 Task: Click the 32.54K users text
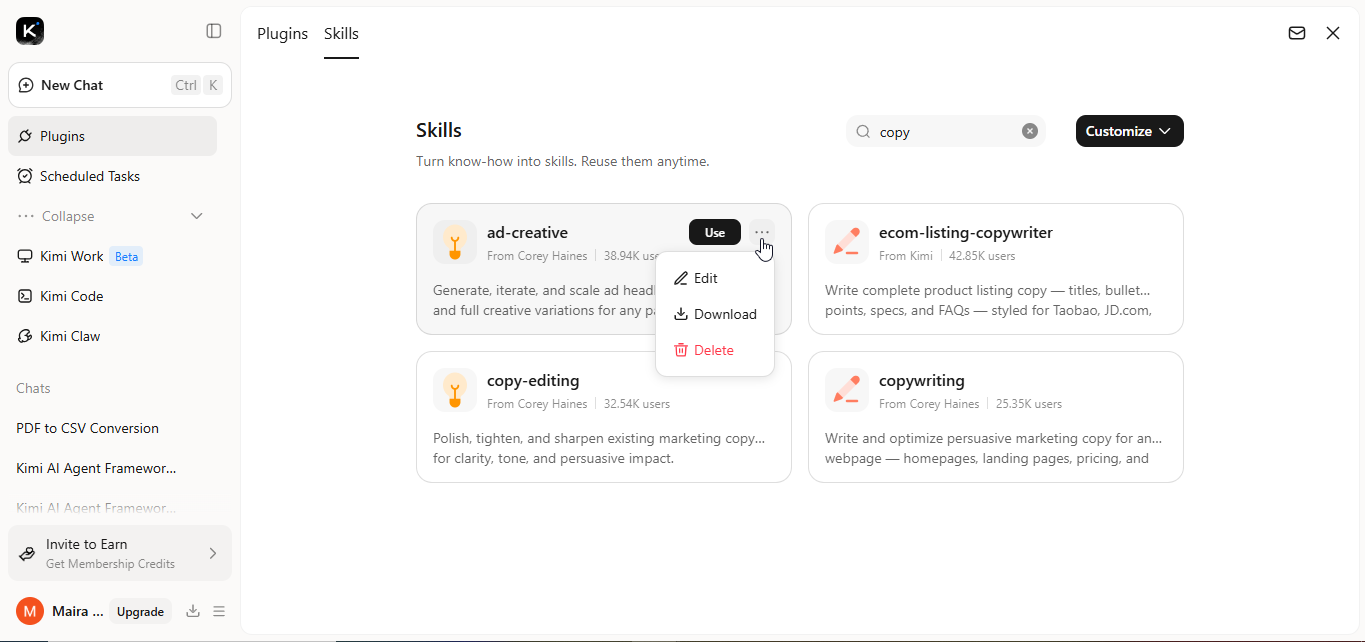tap(637, 404)
